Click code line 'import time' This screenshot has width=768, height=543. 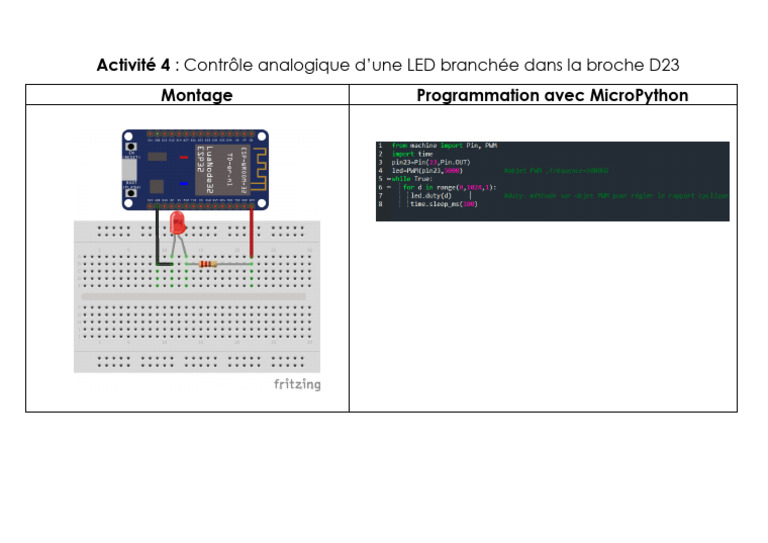(412, 154)
